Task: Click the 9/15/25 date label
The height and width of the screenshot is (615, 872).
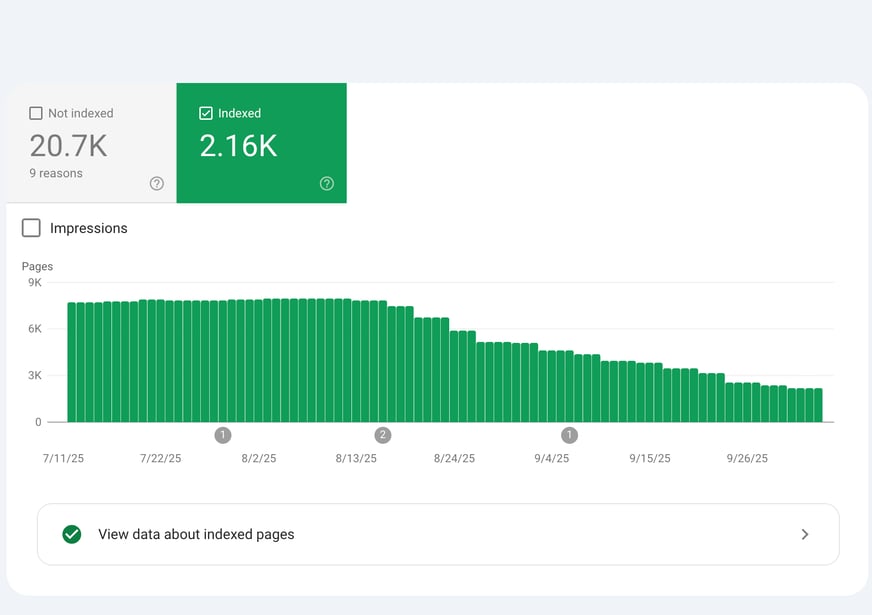Action: point(650,459)
